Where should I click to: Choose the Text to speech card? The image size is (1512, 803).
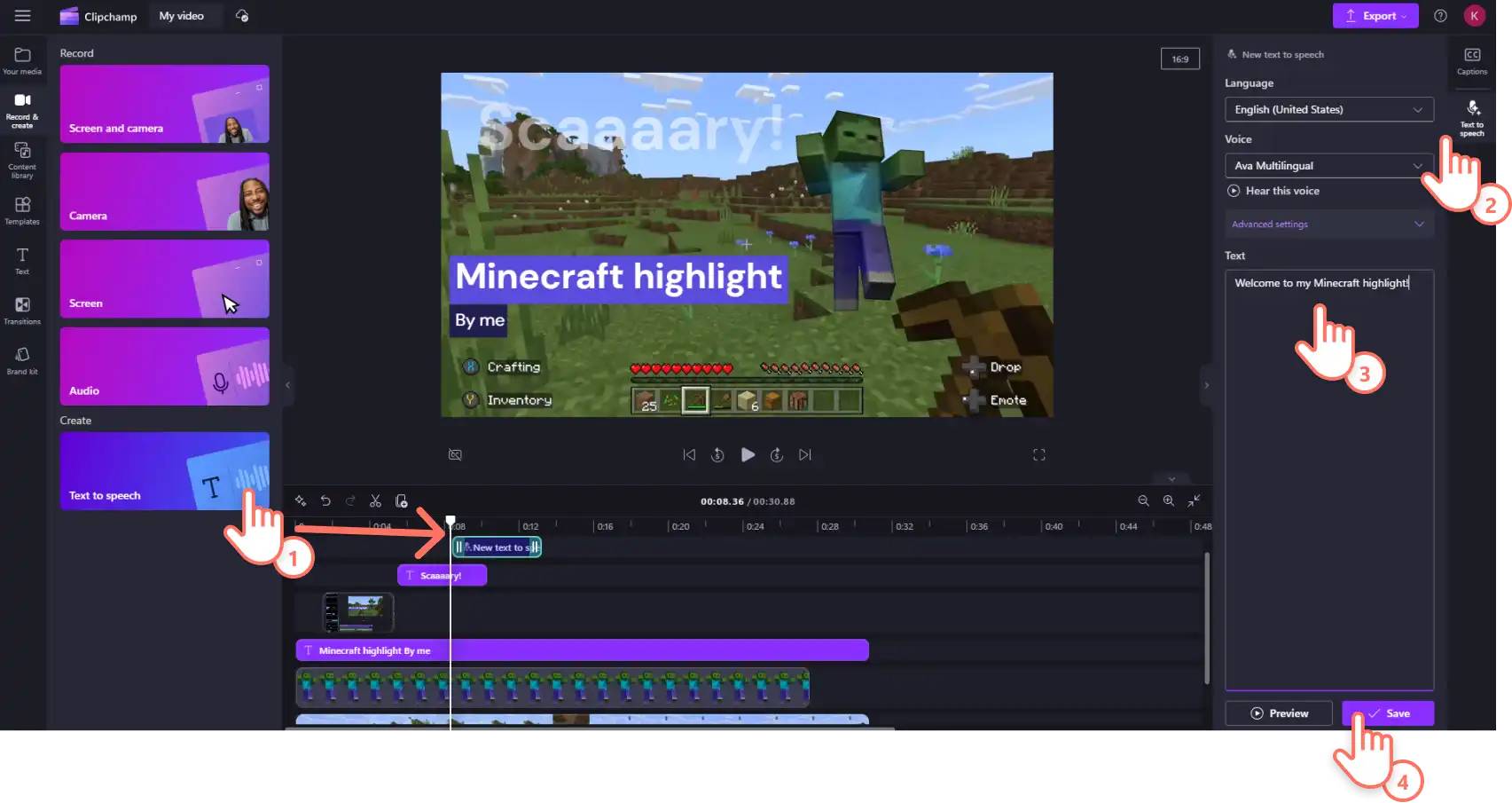pyautogui.click(x=164, y=471)
